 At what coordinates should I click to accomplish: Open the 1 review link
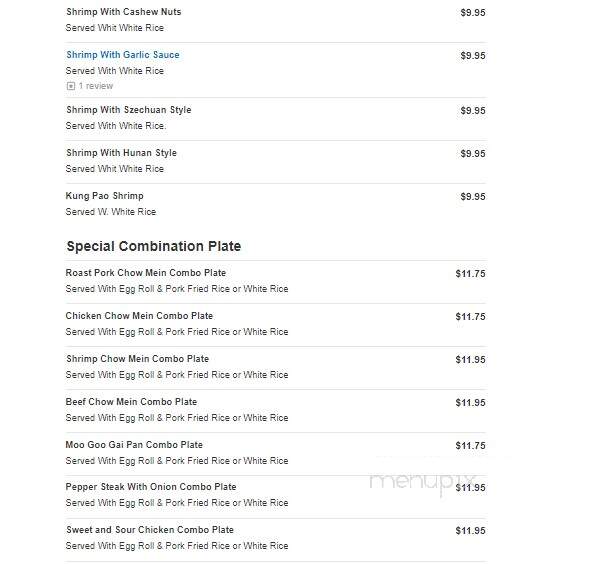coord(96,86)
